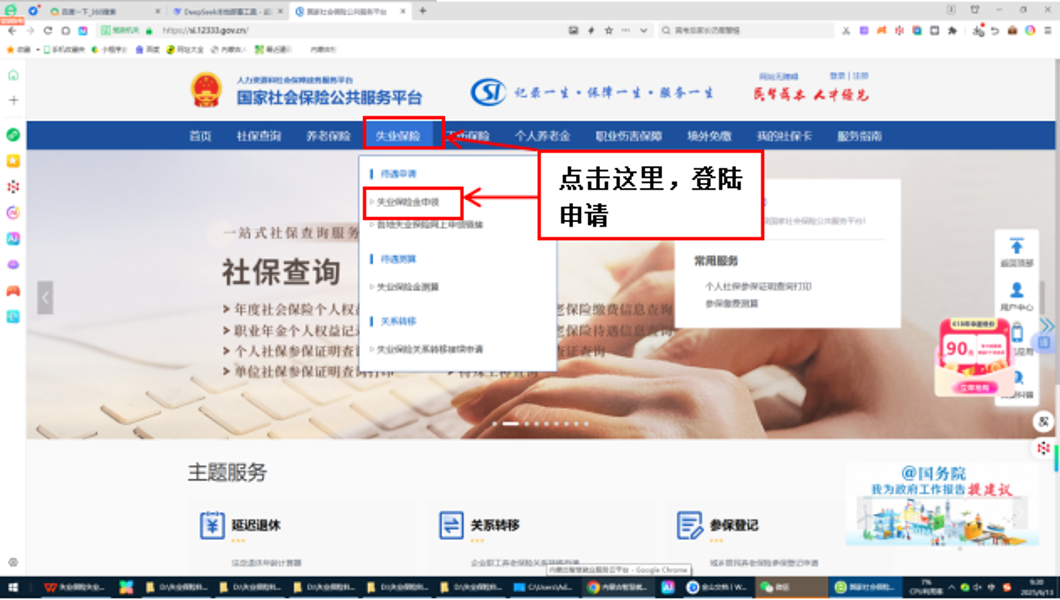Viewport: 1060px width, 600px height.
Task: Open 个人社保参保证明查询打印 link
Action: click(758, 287)
